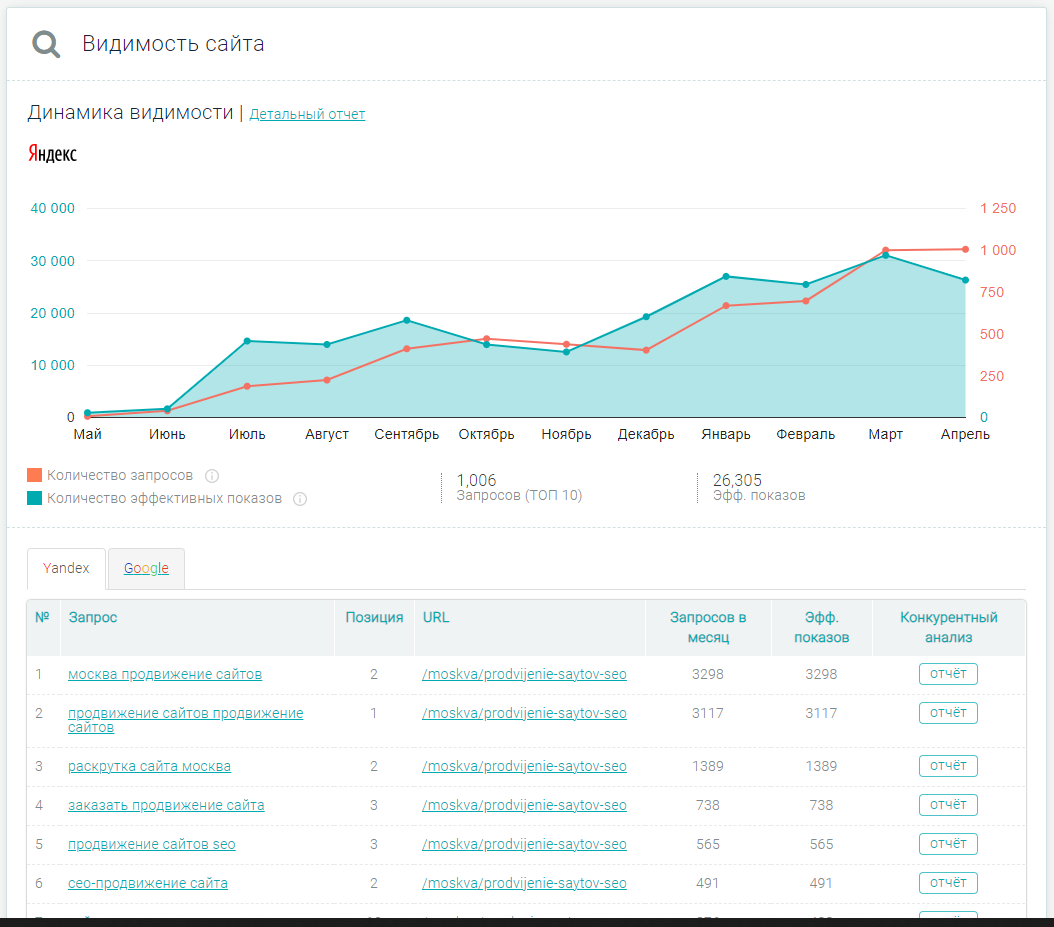Image resolution: width=1054 pixels, height=927 pixels.
Task: Click the Март orange data point on chart
Action: pos(885,250)
